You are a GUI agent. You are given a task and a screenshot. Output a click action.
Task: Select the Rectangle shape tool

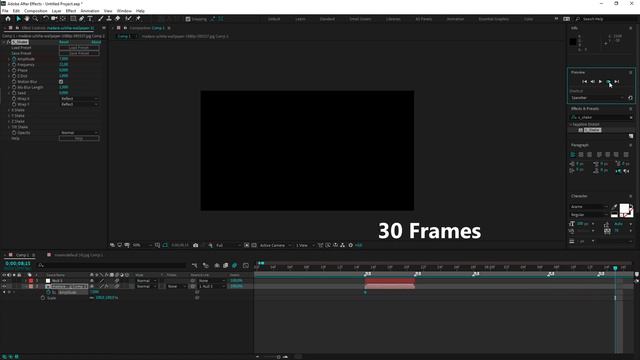click(x=73, y=19)
